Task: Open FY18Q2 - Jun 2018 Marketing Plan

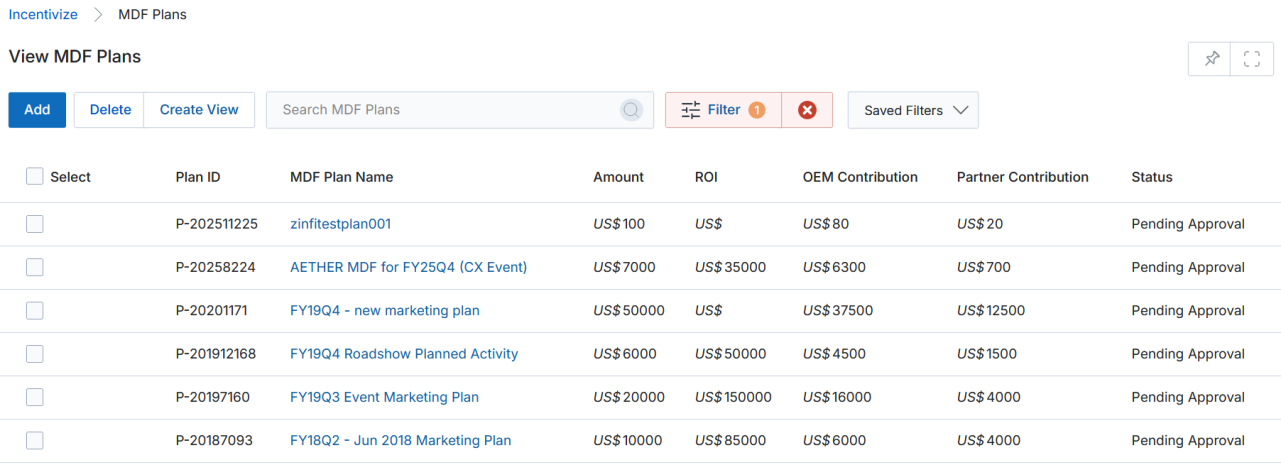Action: coord(400,440)
